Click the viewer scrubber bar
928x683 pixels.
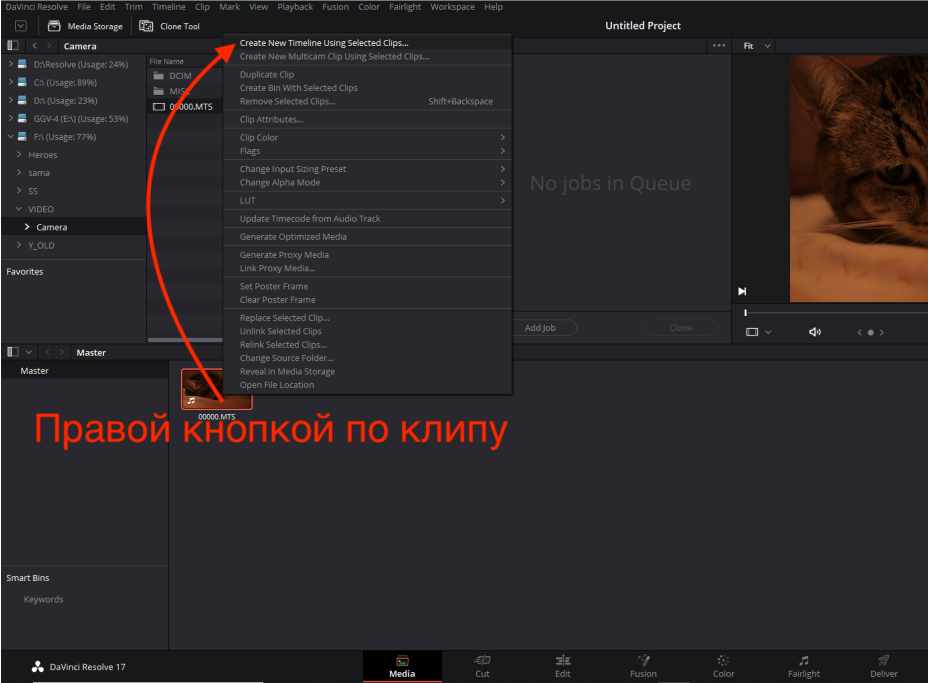pyautogui.click(x=835, y=312)
